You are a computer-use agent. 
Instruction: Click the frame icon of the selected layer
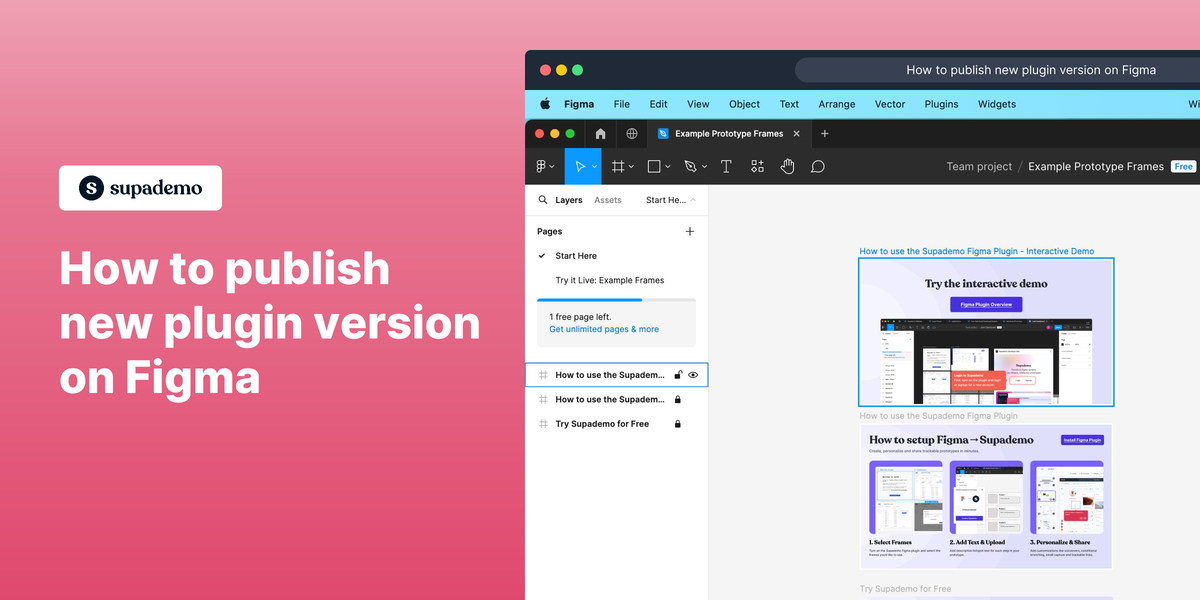click(543, 375)
